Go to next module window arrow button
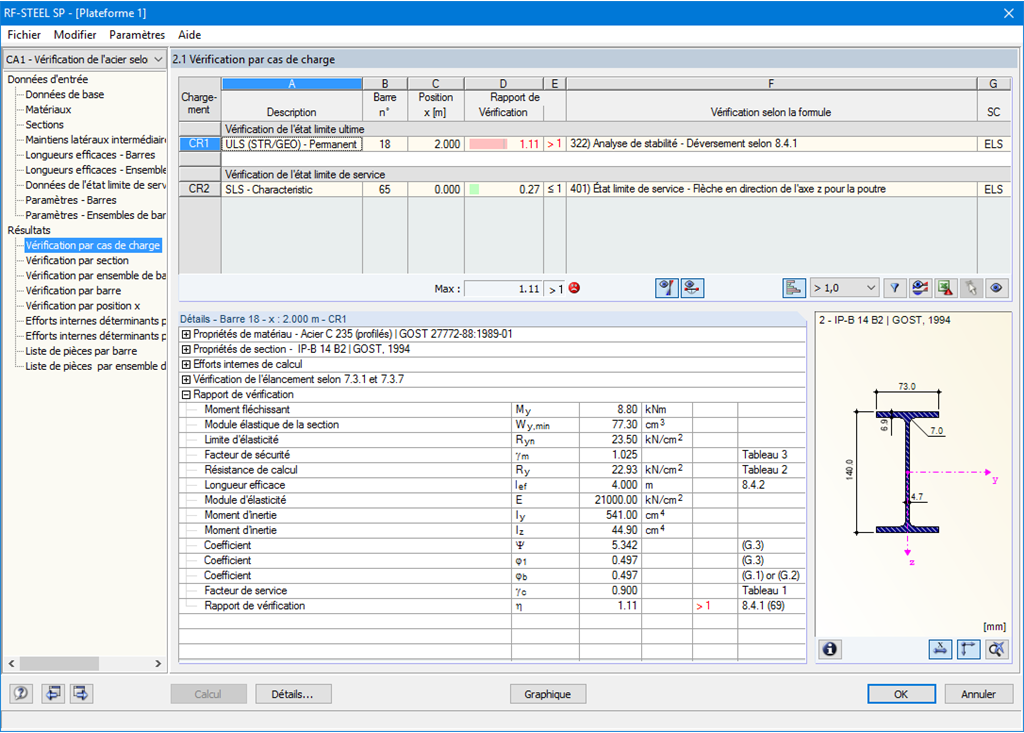Screen dimensions: 1024x733 (81, 693)
